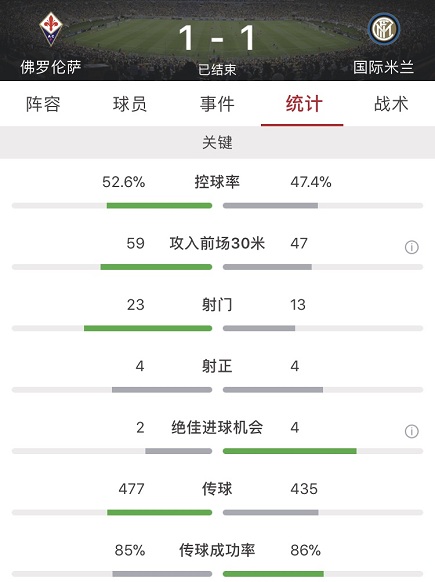Tap the 已结束 match status text

click(x=217, y=69)
